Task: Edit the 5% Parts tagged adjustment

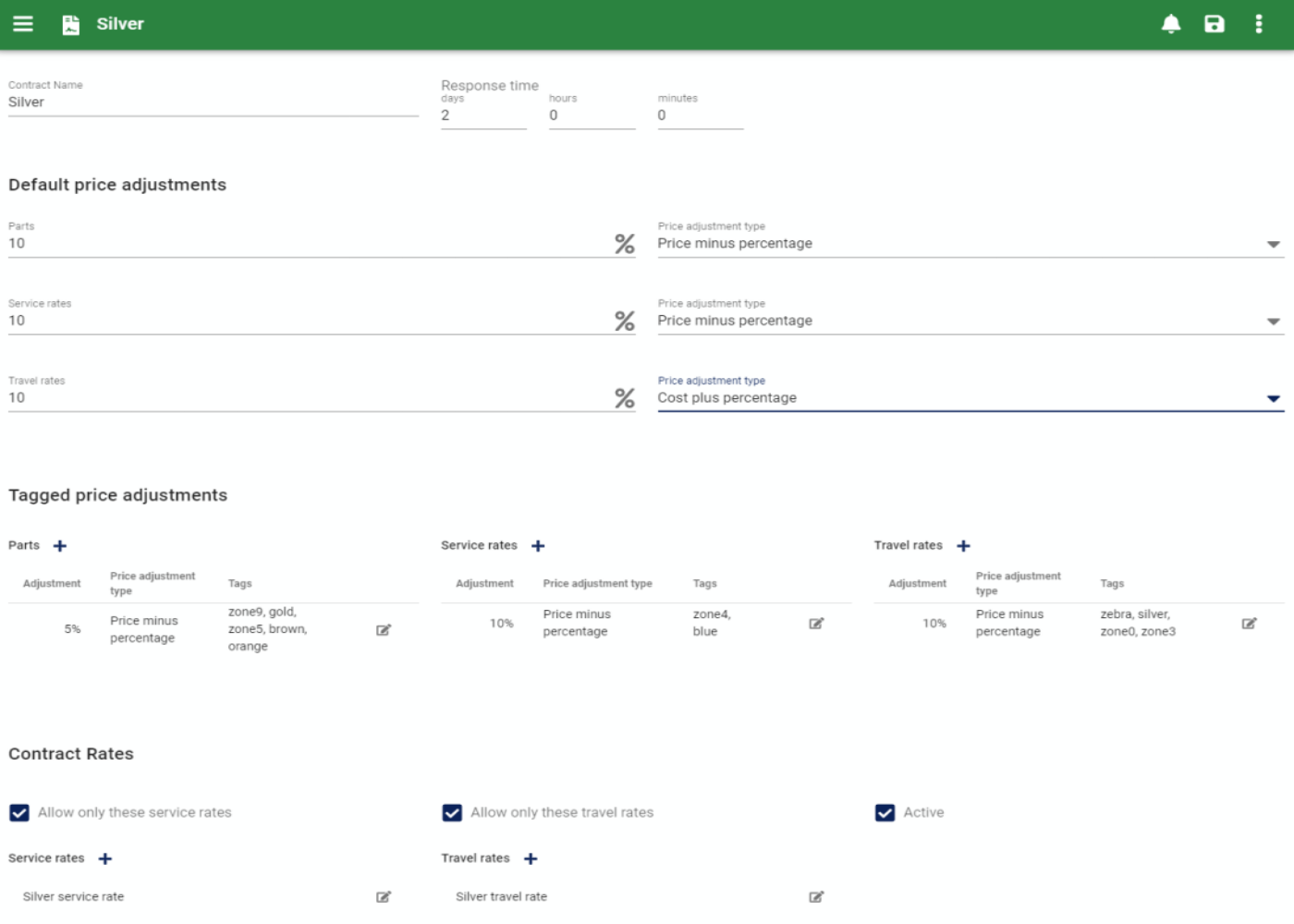Action: (x=384, y=630)
